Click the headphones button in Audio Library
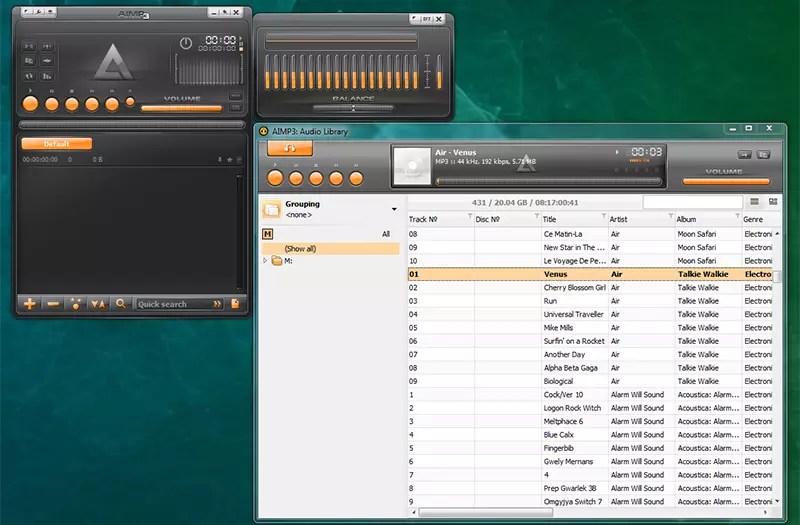Viewport: 800px width, 525px height. (290, 148)
